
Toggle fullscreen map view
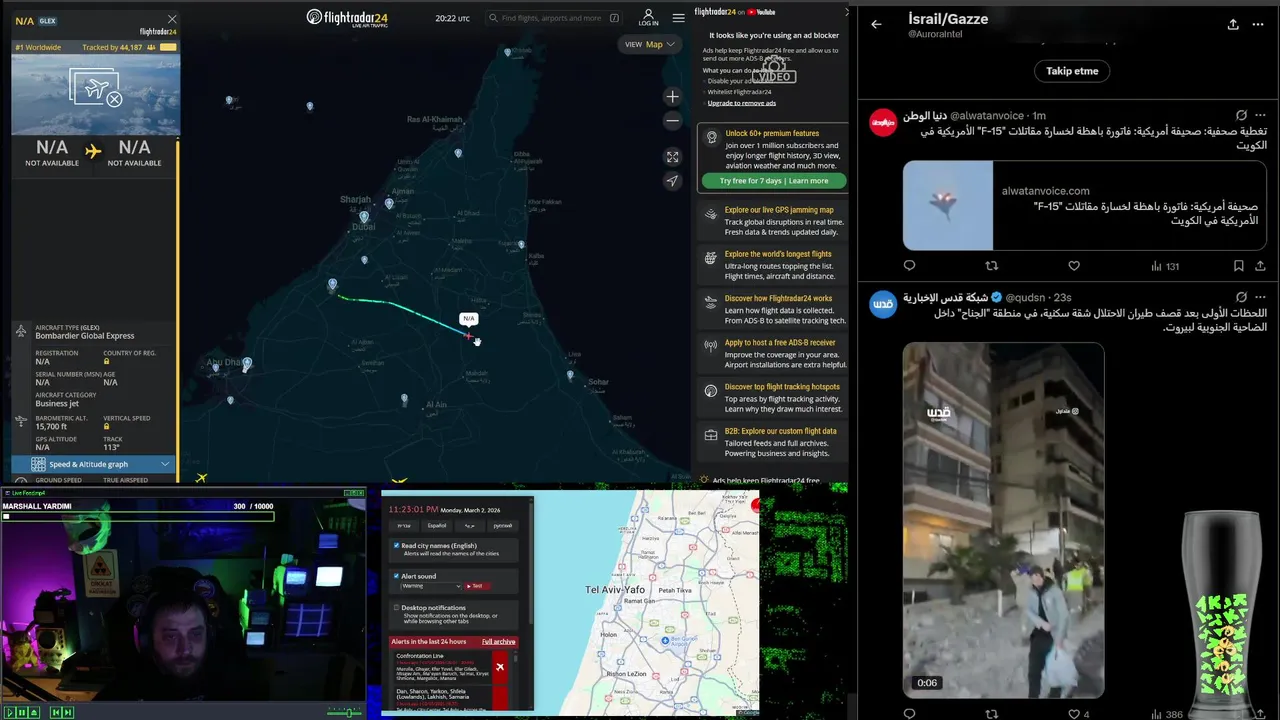(672, 157)
